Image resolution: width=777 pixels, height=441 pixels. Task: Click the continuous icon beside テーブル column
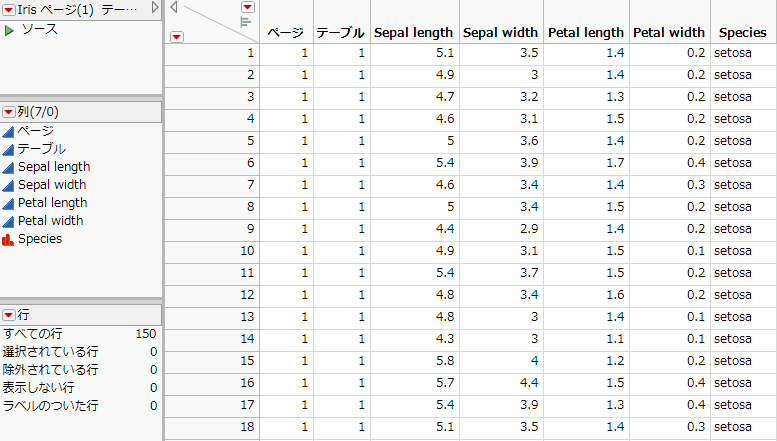[8, 149]
